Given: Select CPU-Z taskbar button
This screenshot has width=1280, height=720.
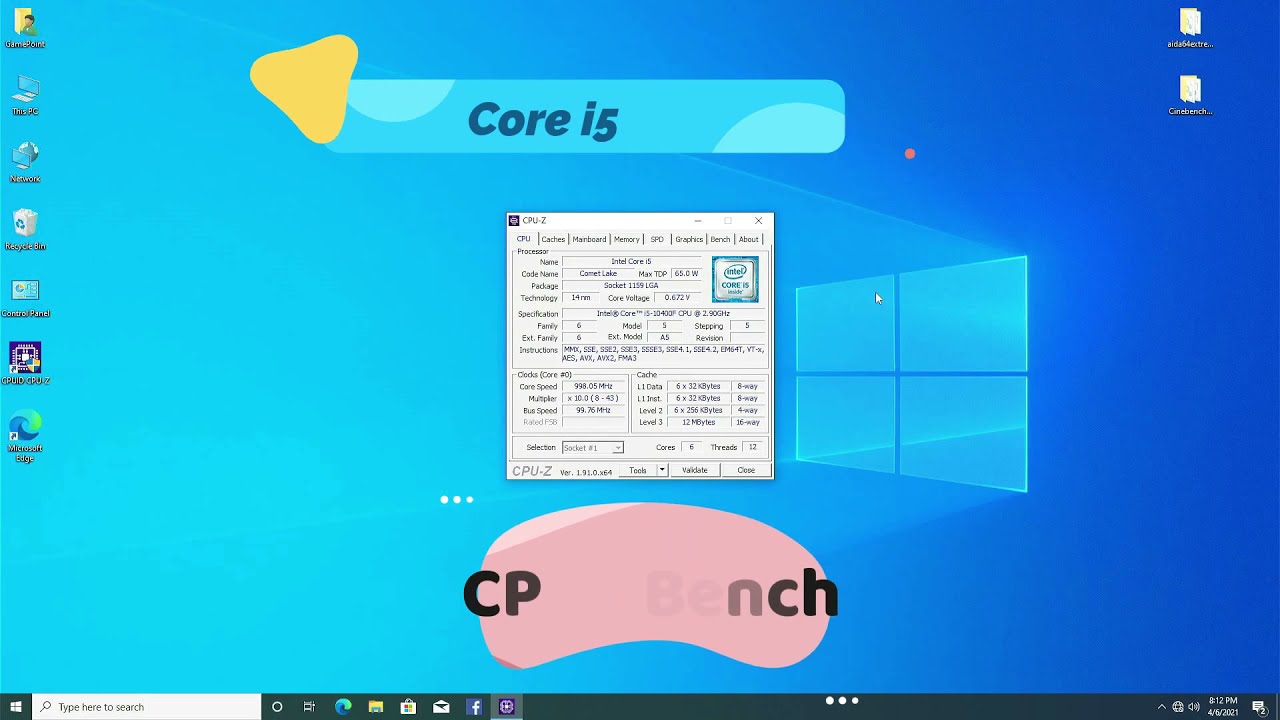Looking at the screenshot, I should 506,707.
